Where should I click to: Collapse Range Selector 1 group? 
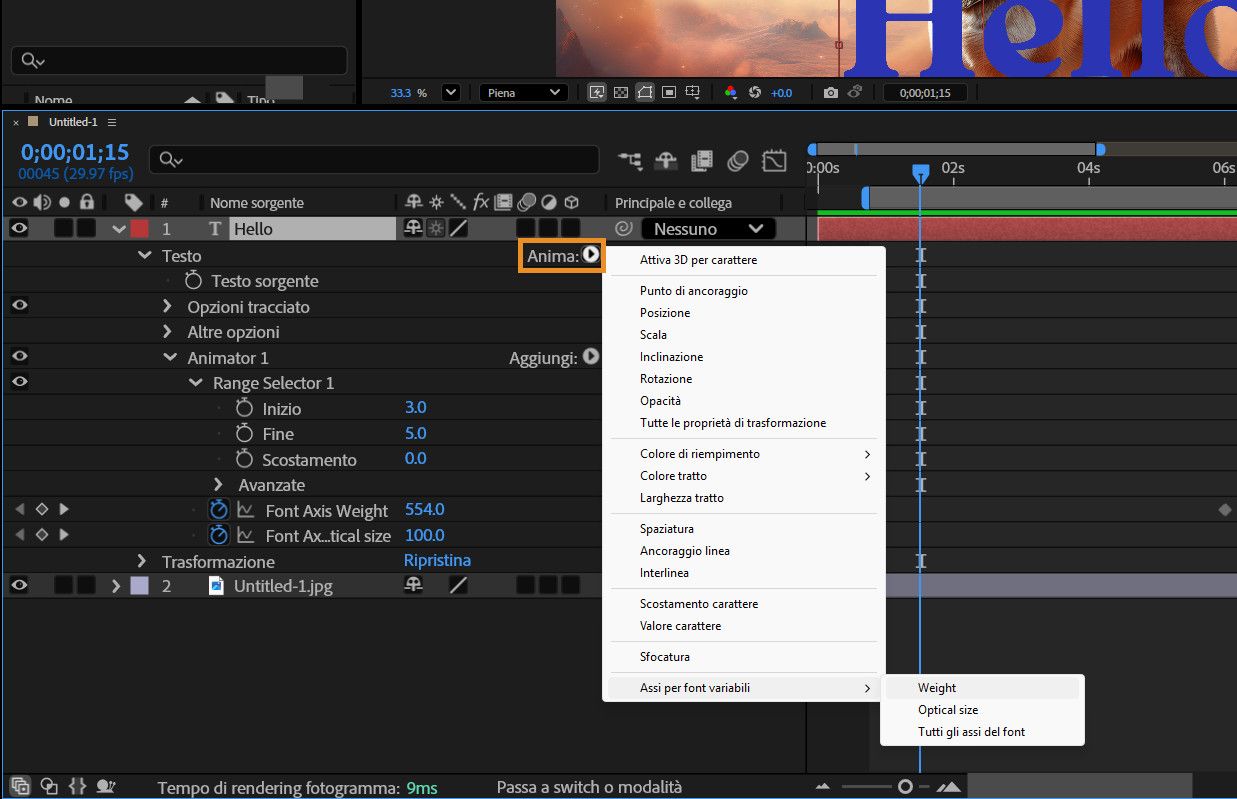coord(196,383)
